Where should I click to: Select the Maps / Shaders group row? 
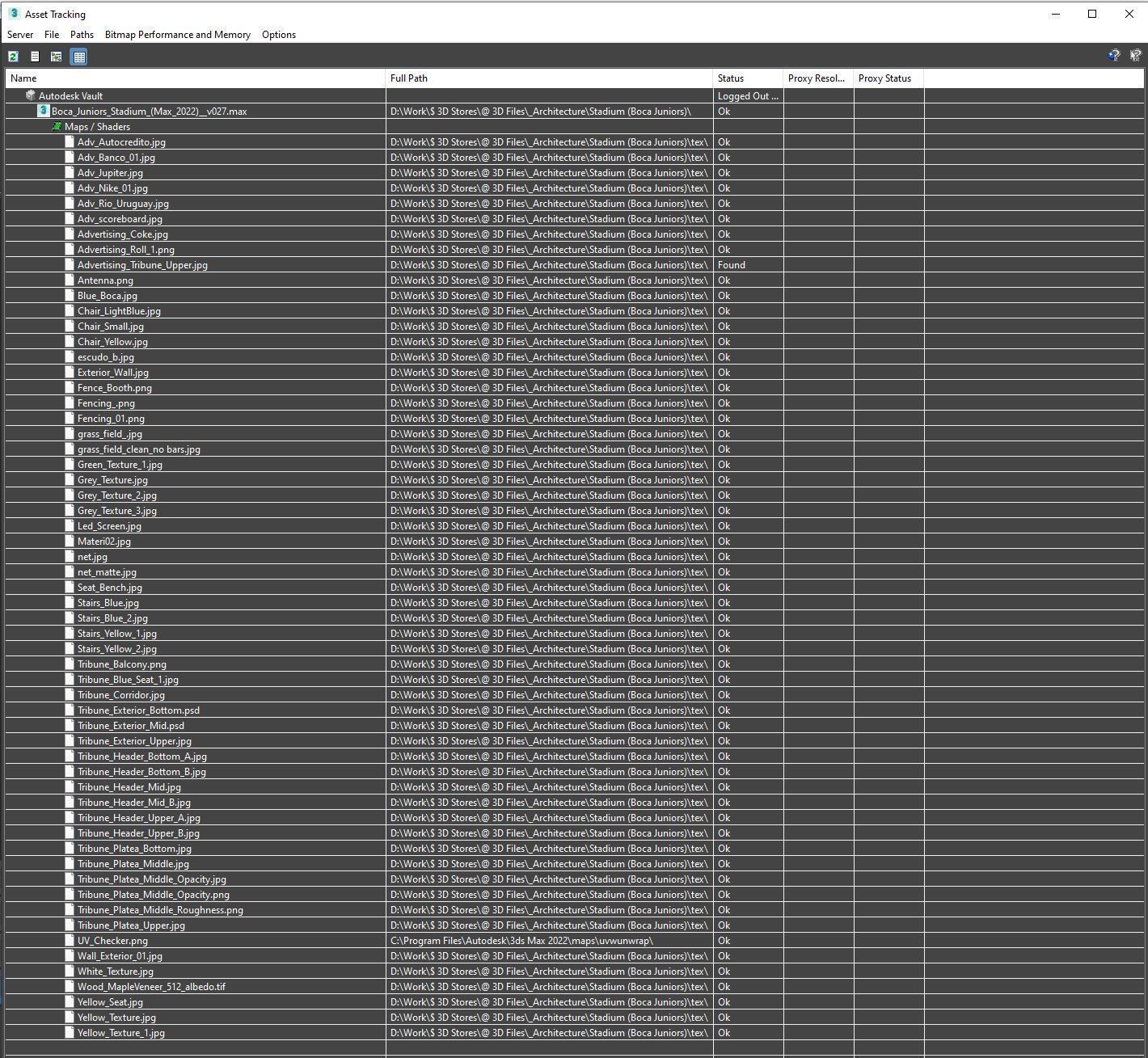97,126
